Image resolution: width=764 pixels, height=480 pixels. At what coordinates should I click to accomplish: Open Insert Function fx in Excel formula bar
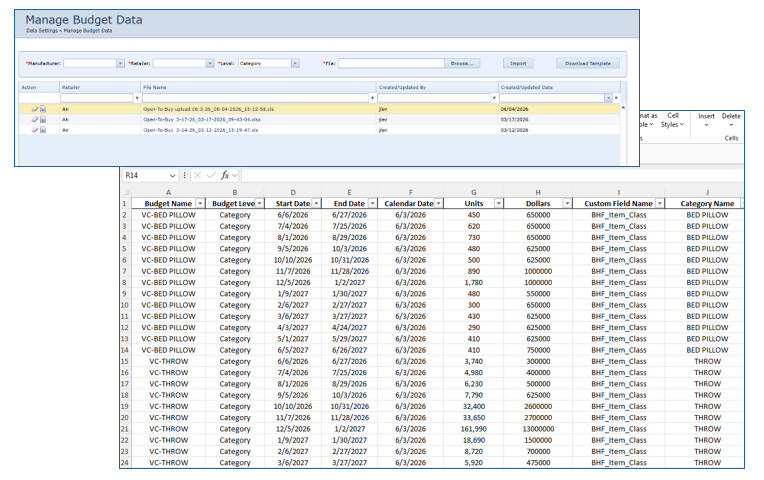pos(225,175)
